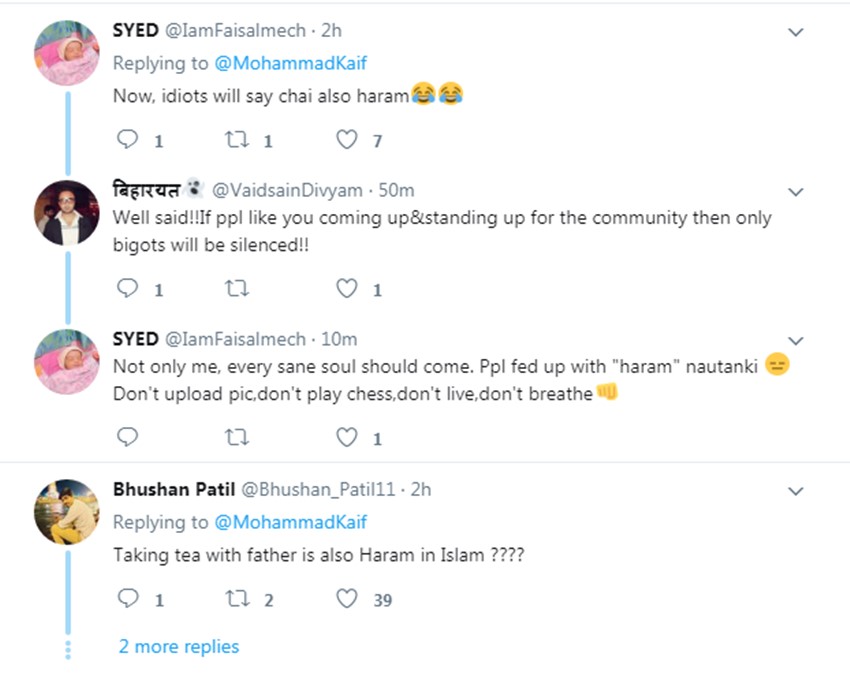Retweet SYED's chai haram tweet
The image size is (850, 679).
237,140
